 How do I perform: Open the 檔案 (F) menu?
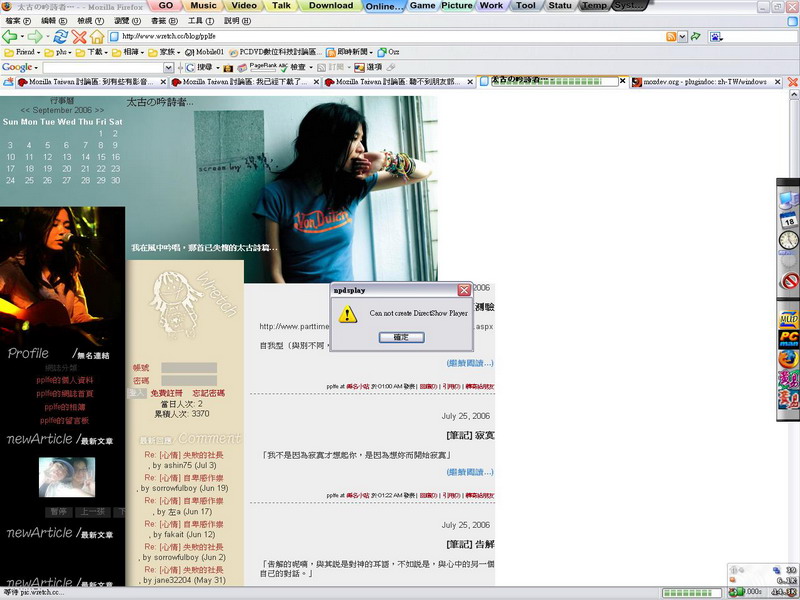[x=18, y=21]
